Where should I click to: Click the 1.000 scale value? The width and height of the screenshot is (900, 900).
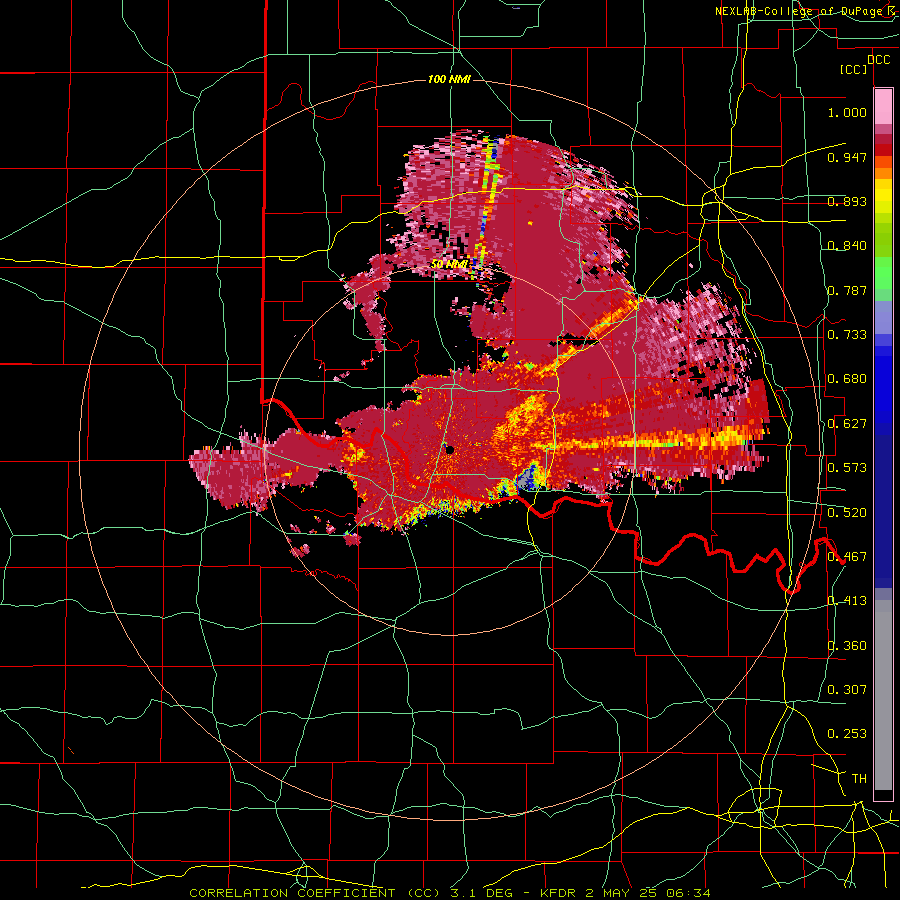pyautogui.click(x=847, y=112)
